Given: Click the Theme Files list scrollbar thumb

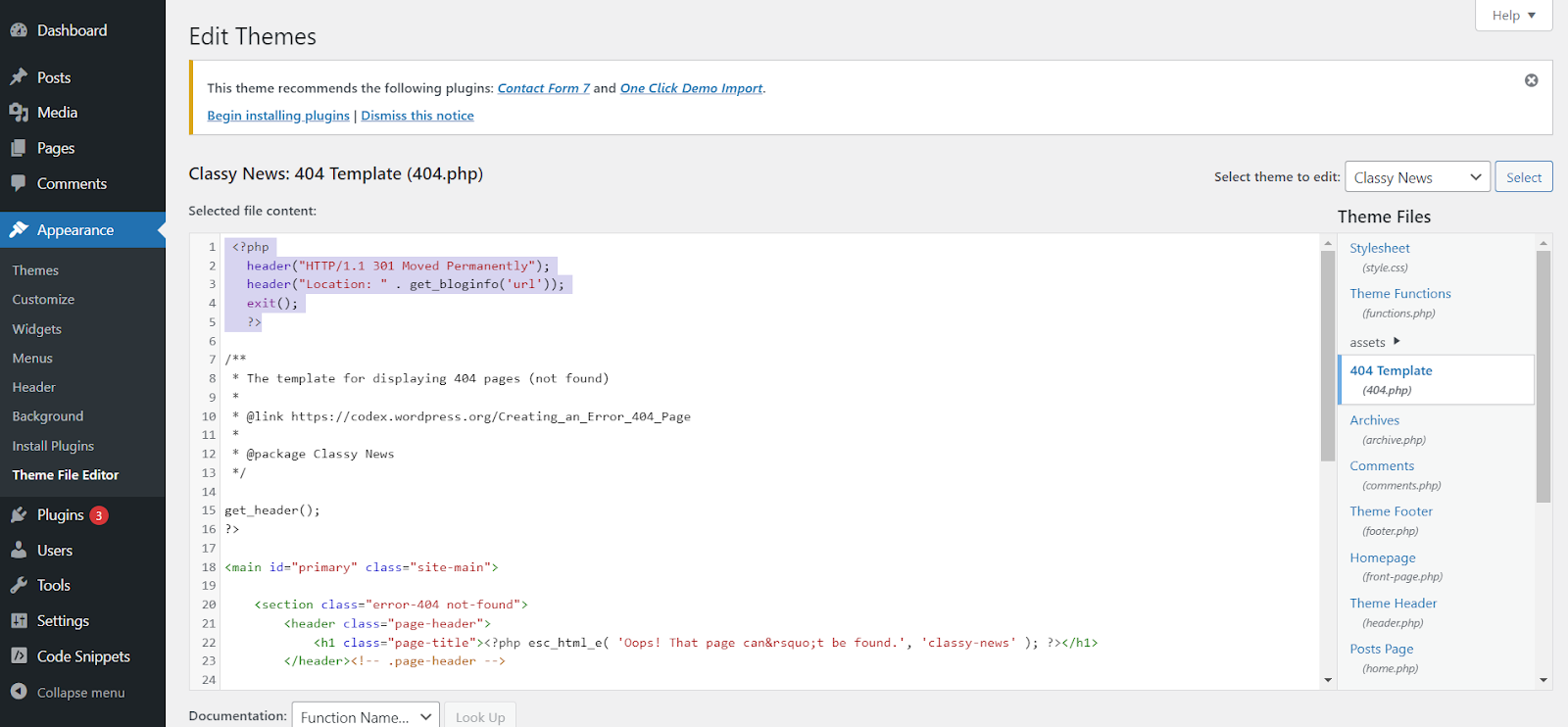Looking at the screenshot, I should 1543,377.
